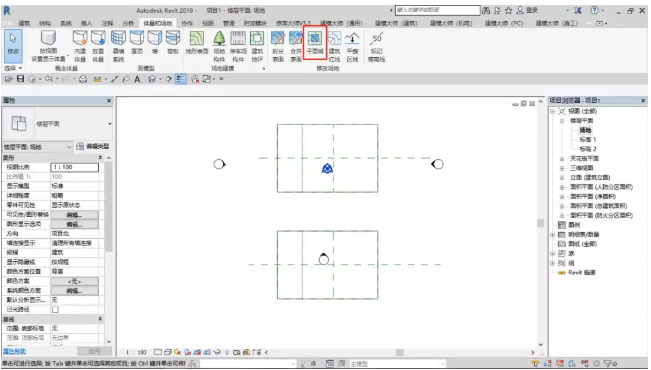Switch to the 视图 ribbon tab
The height and width of the screenshot is (370, 651).
point(208,23)
